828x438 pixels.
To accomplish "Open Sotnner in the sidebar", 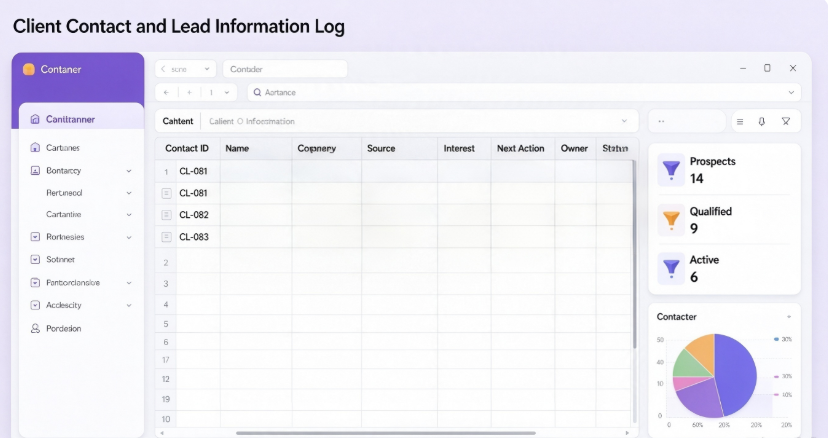I will click(x=60, y=259).
